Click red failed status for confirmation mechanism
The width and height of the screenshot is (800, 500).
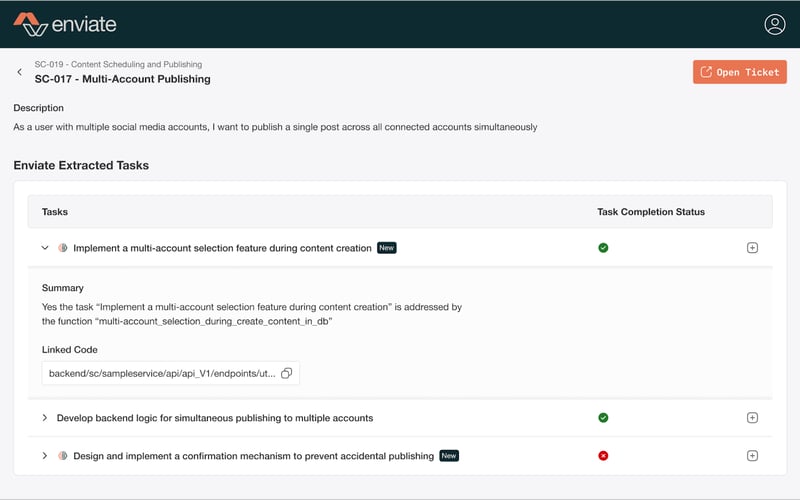[603, 456]
